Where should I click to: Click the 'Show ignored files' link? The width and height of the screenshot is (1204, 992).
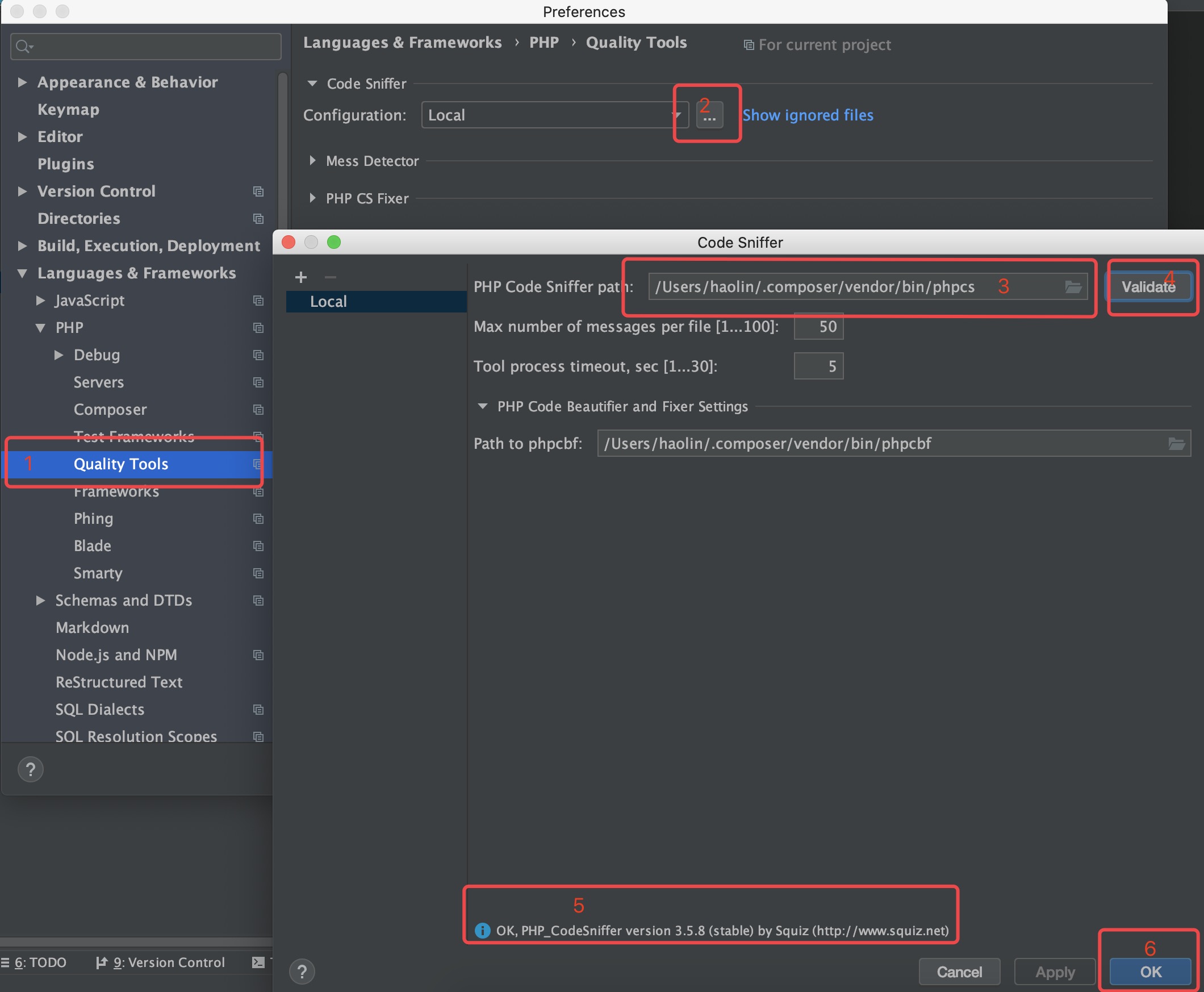tap(809, 115)
